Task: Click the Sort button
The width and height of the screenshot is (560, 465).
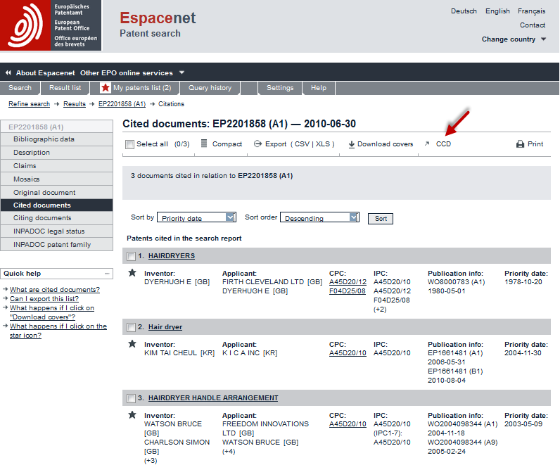Action: tap(381, 219)
